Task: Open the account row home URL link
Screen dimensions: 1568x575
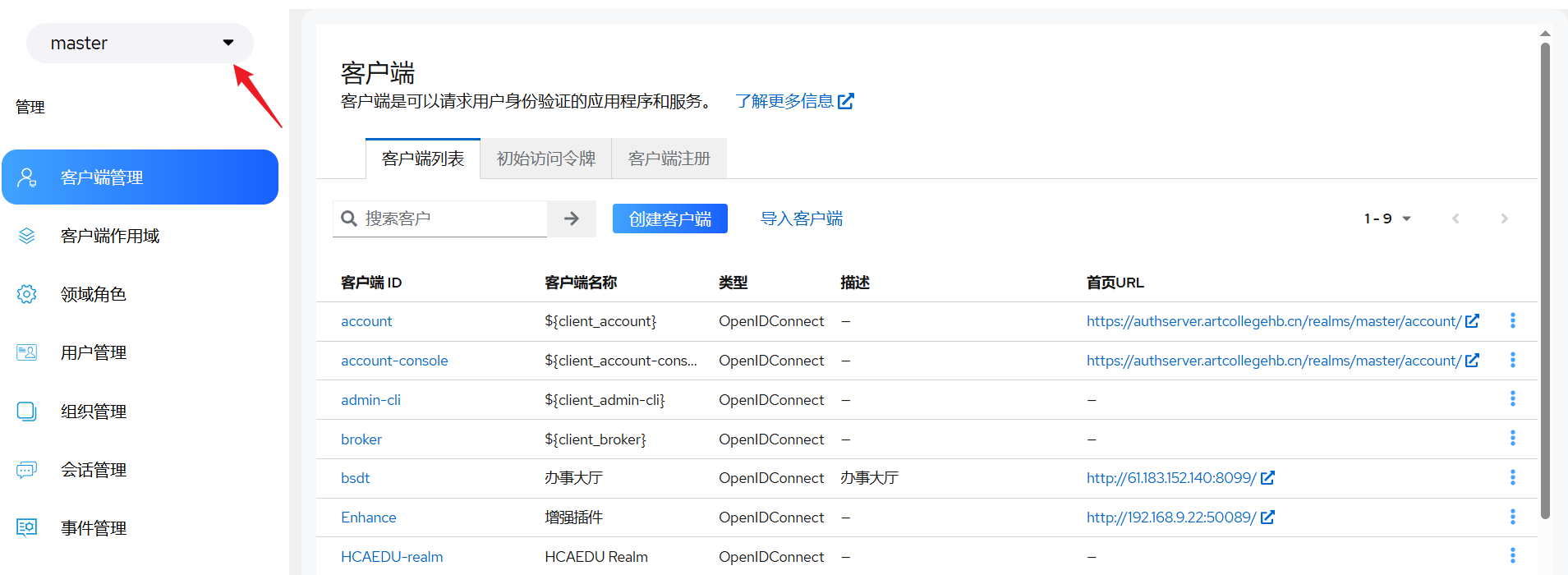Action: [1282, 321]
